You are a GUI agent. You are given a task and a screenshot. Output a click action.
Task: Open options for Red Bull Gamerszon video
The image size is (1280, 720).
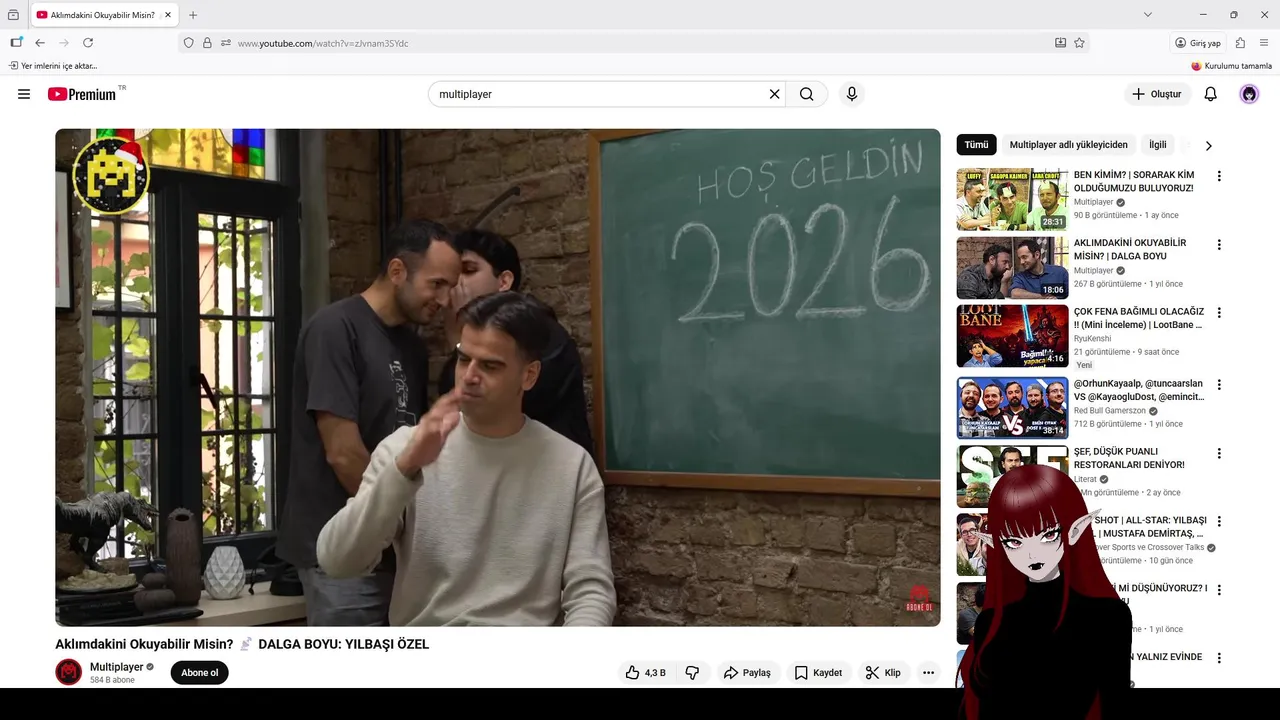1219,384
